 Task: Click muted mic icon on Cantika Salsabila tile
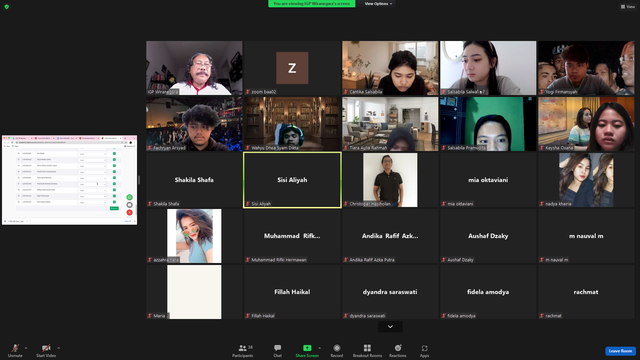346,92
